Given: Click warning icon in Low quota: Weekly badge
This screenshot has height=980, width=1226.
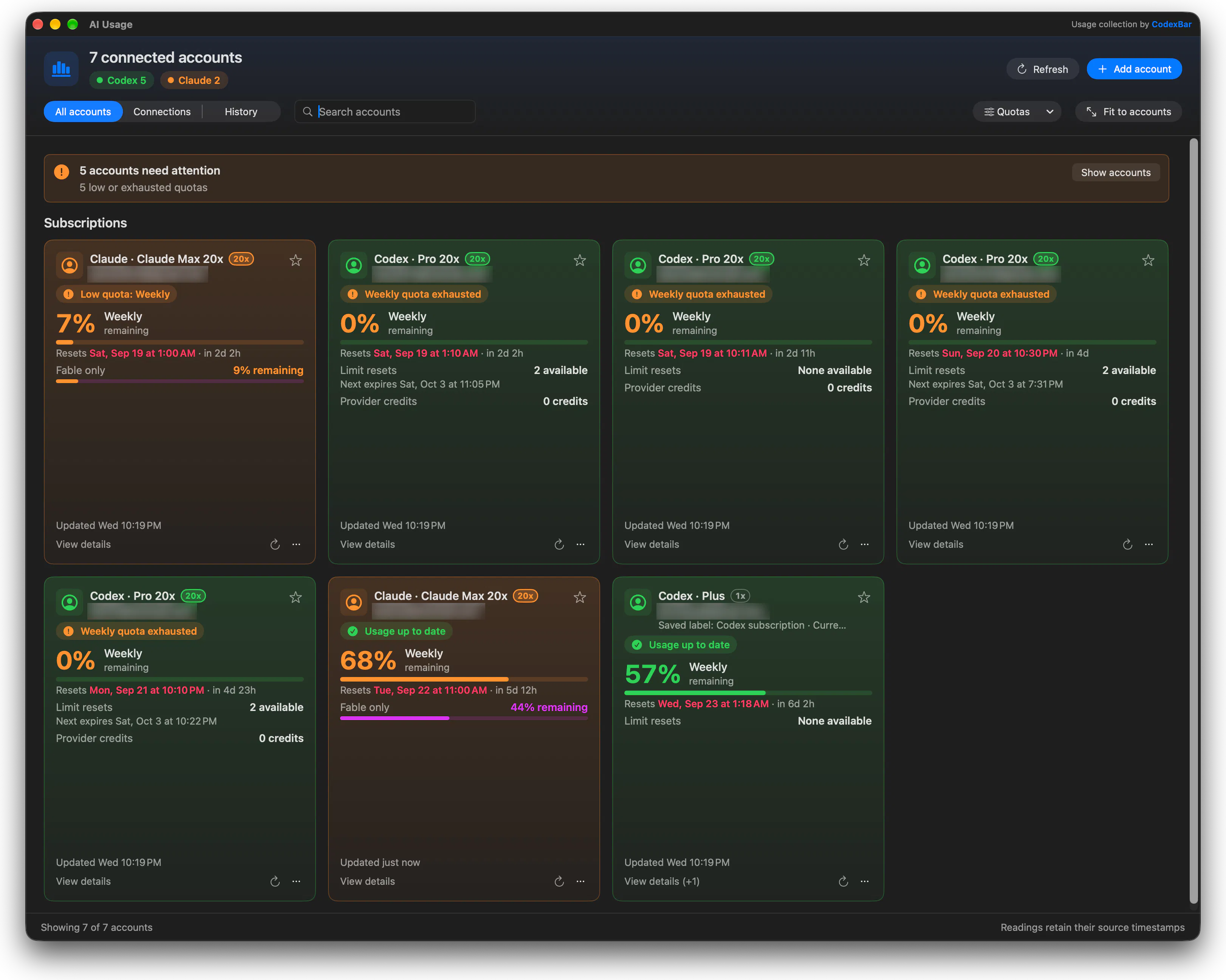Looking at the screenshot, I should [68, 294].
